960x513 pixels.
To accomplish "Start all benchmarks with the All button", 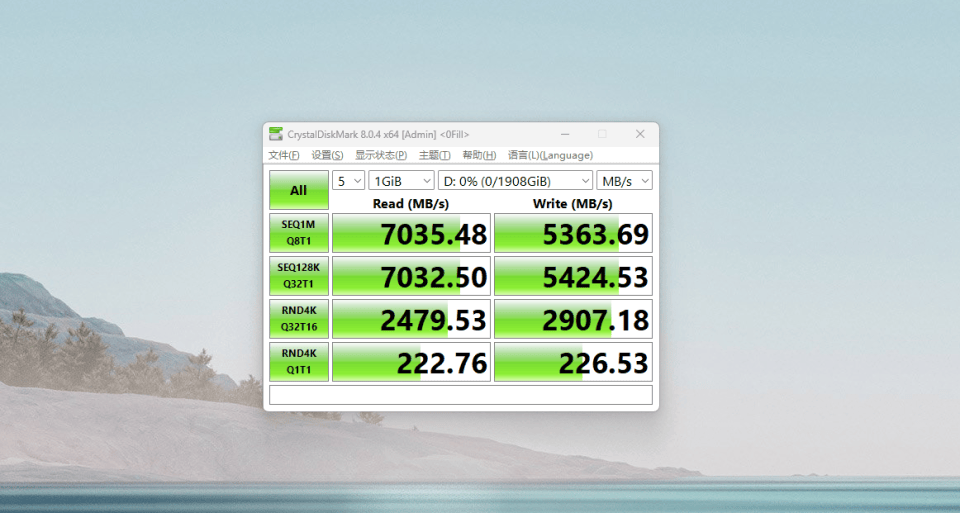I will click(298, 190).
